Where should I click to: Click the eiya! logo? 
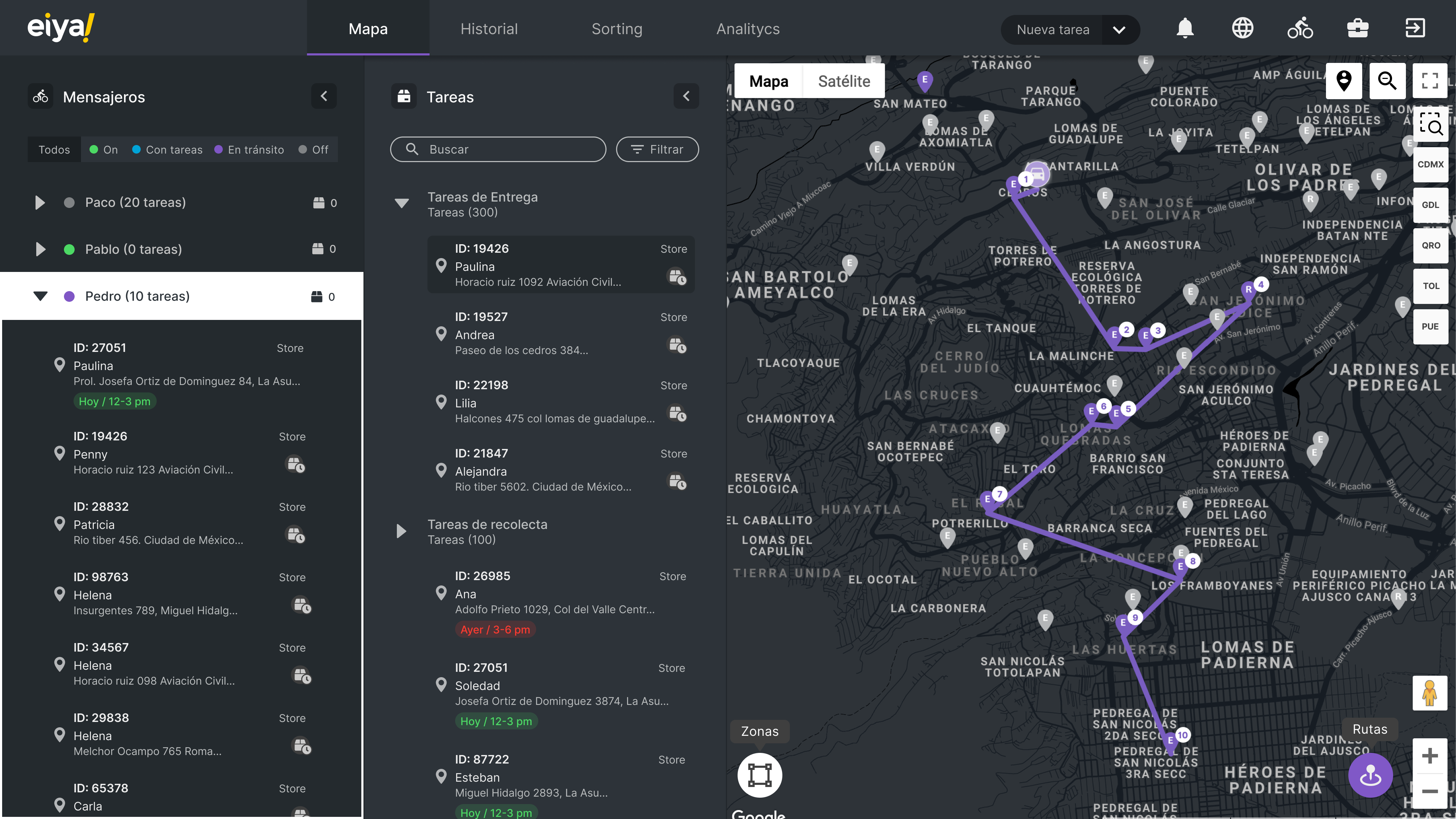point(61,27)
